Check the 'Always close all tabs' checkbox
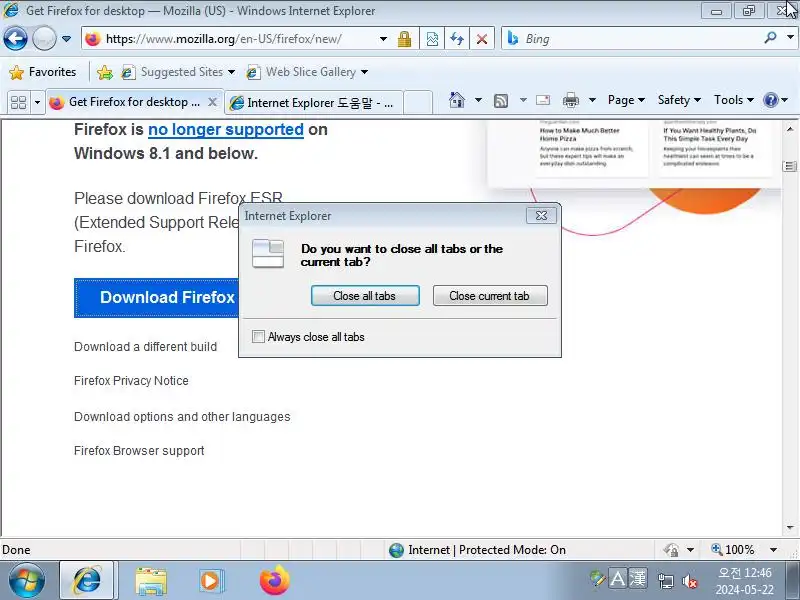The height and width of the screenshot is (600, 800). point(258,337)
